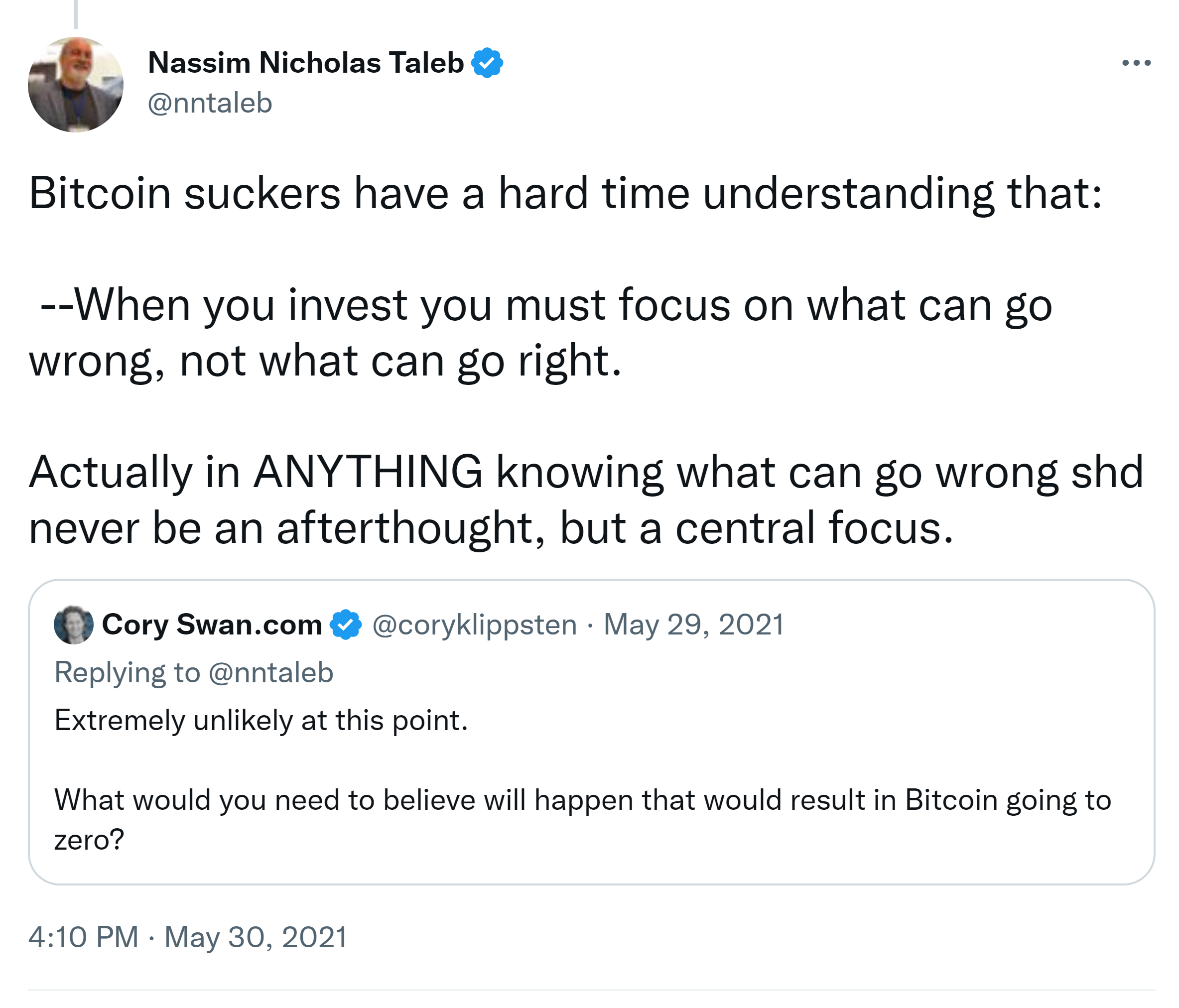Open the 4:10 PM · May 30, 2021 timestamp
The width and height of the screenshot is (1179, 1008).
[188, 937]
